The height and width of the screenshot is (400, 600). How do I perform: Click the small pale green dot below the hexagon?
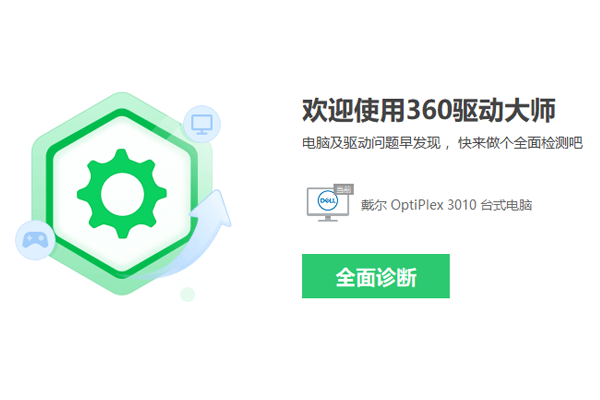[x=188, y=294]
